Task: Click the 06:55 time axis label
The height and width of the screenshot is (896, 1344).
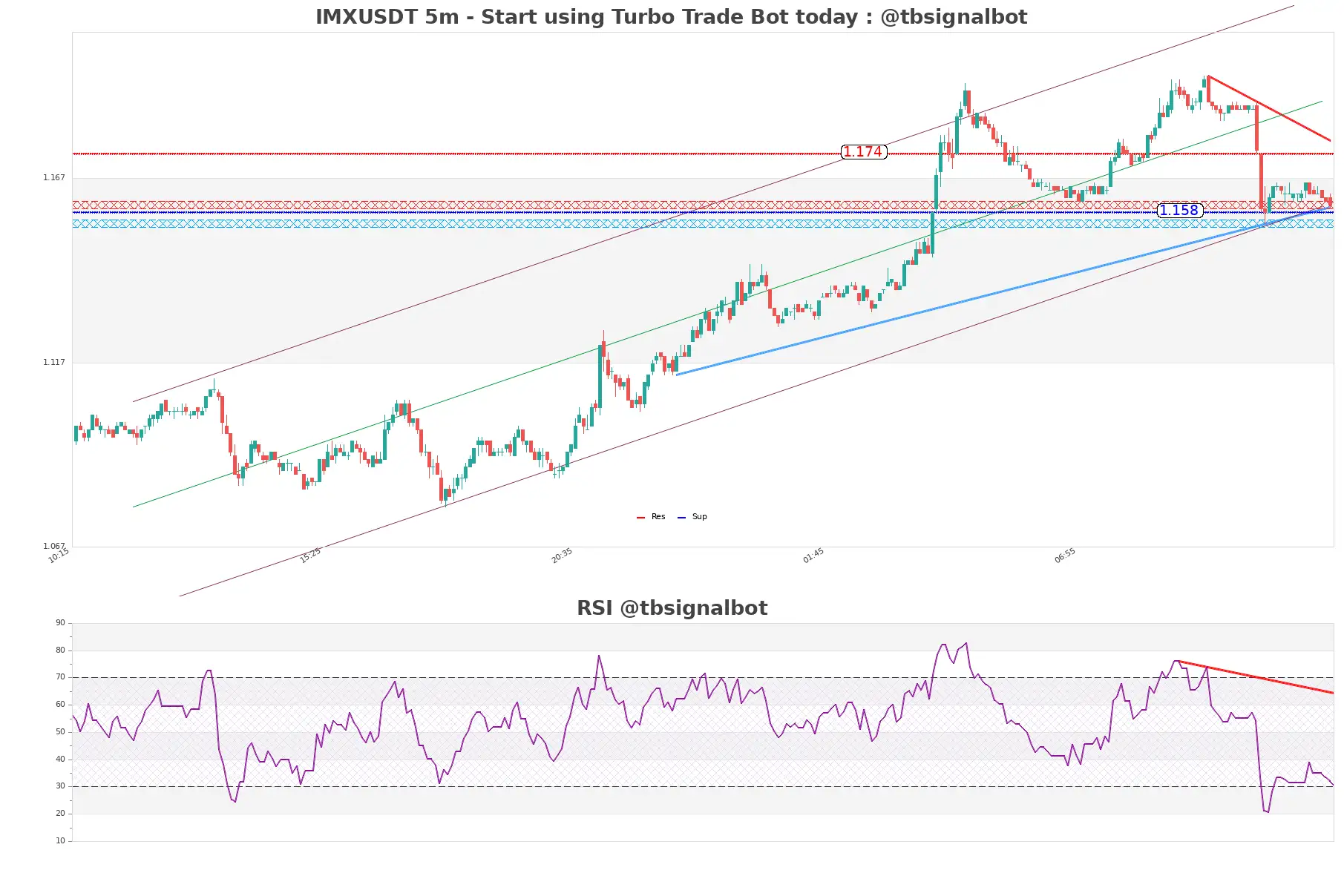Action: click(1065, 556)
